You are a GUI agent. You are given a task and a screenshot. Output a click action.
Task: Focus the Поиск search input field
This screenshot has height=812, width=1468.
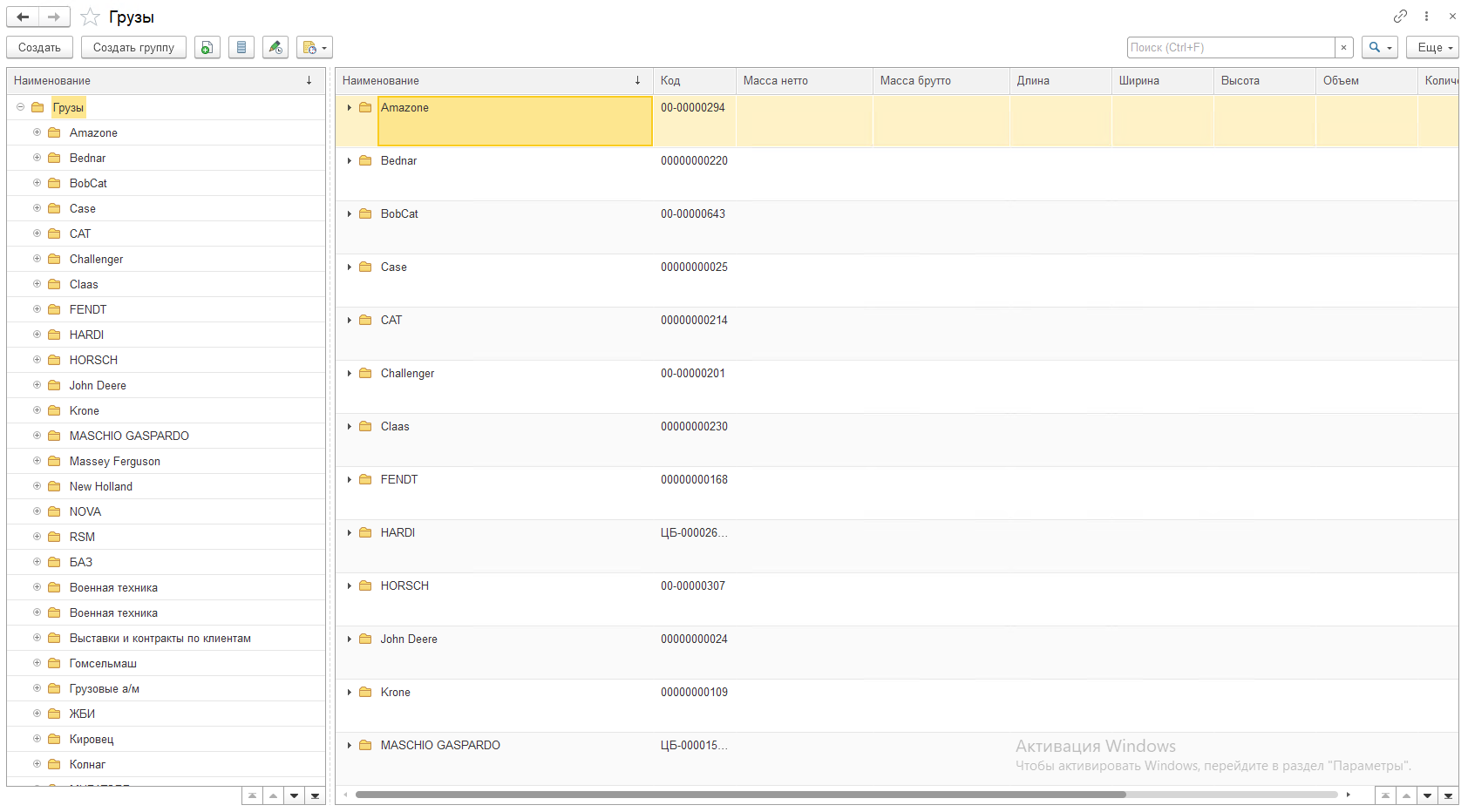click(x=1230, y=48)
